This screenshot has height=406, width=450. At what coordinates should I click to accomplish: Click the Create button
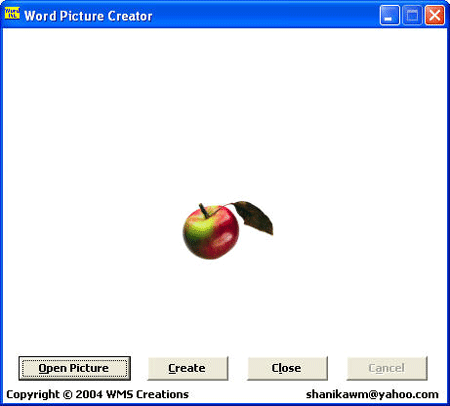(x=188, y=368)
